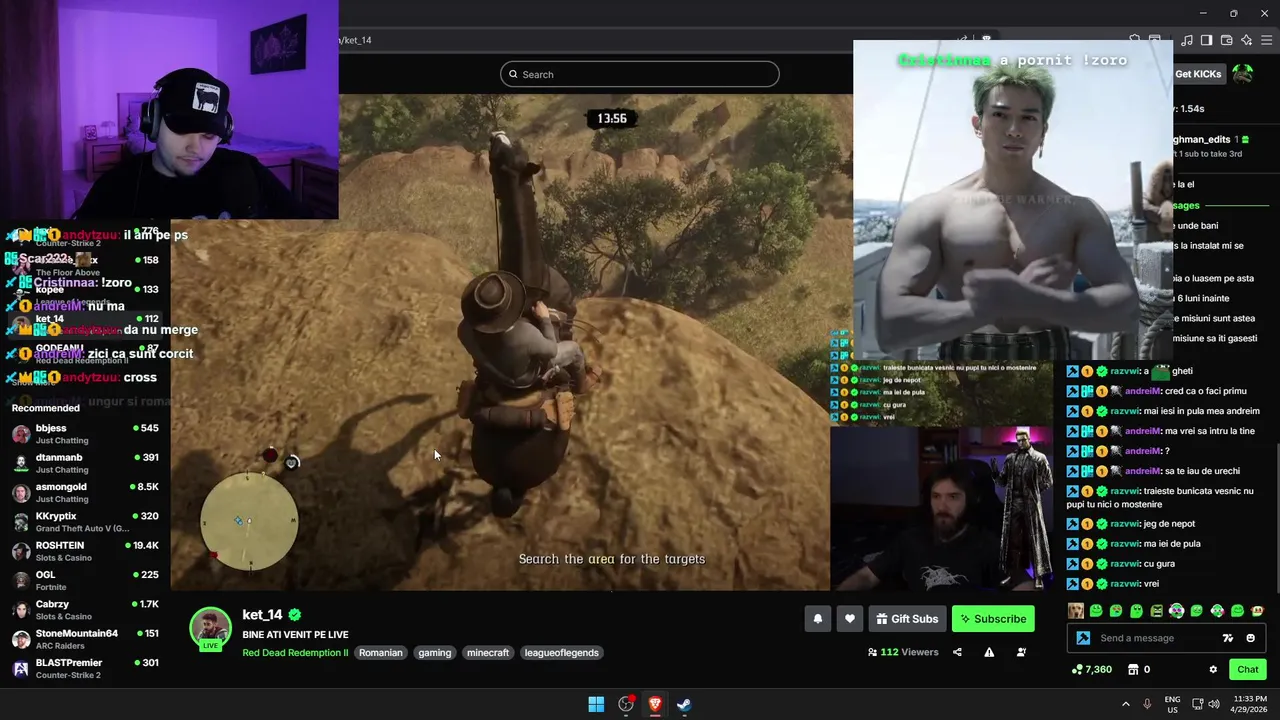Image resolution: width=1280 pixels, height=720 pixels.
Task: Click the green Subscribe button
Action: click(x=993, y=619)
